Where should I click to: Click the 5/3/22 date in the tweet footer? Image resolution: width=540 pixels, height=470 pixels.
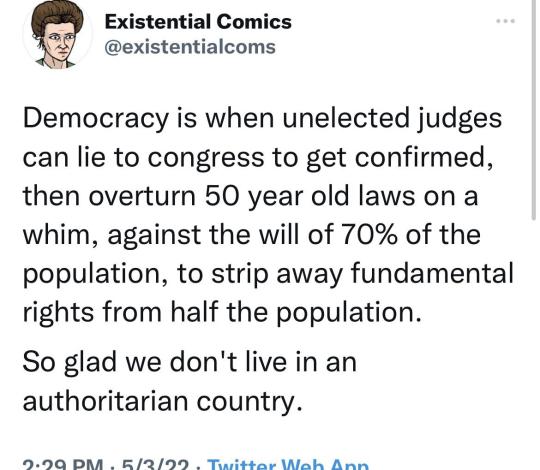156,465
